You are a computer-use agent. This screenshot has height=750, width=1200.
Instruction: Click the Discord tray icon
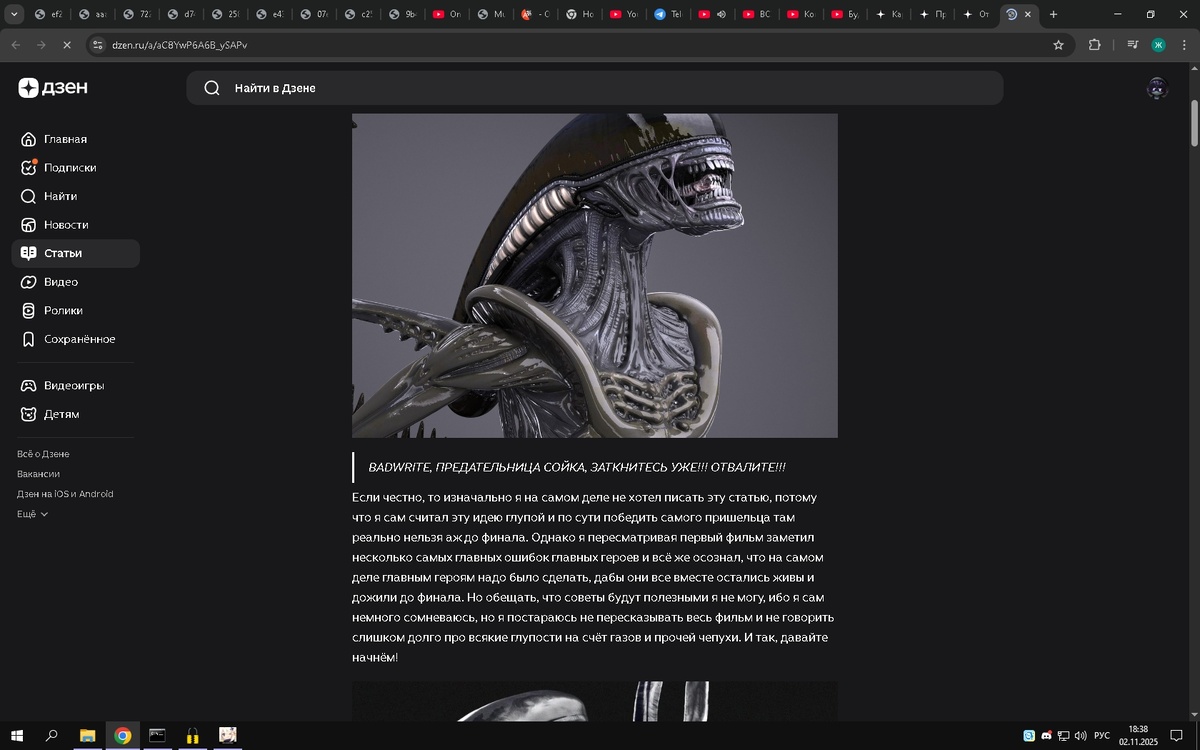pos(1046,736)
